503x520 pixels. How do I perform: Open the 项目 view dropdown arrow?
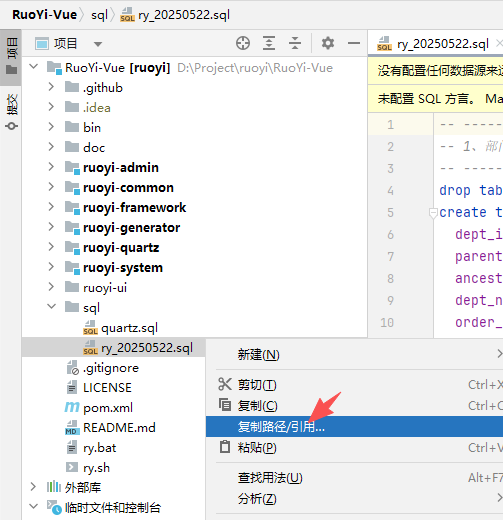98,44
